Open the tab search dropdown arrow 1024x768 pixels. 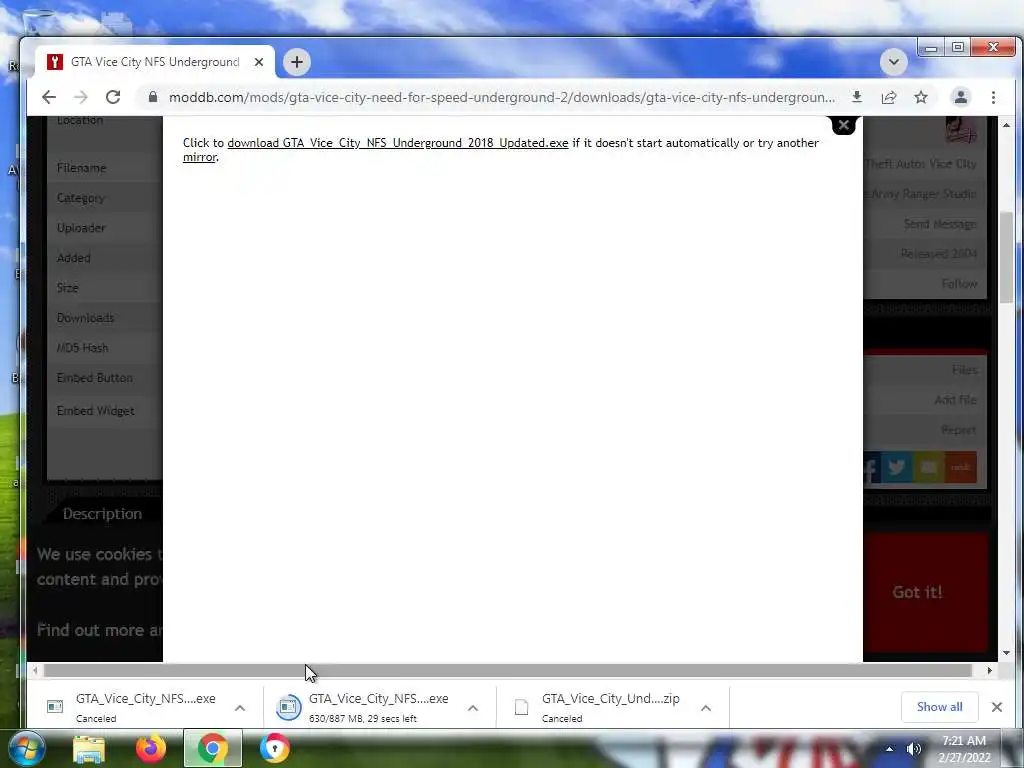coord(893,62)
